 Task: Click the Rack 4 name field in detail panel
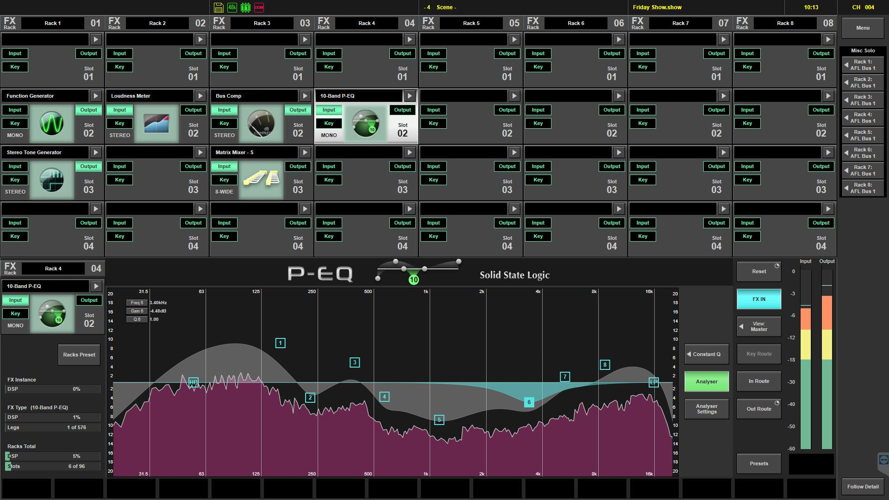pyautogui.click(x=53, y=269)
